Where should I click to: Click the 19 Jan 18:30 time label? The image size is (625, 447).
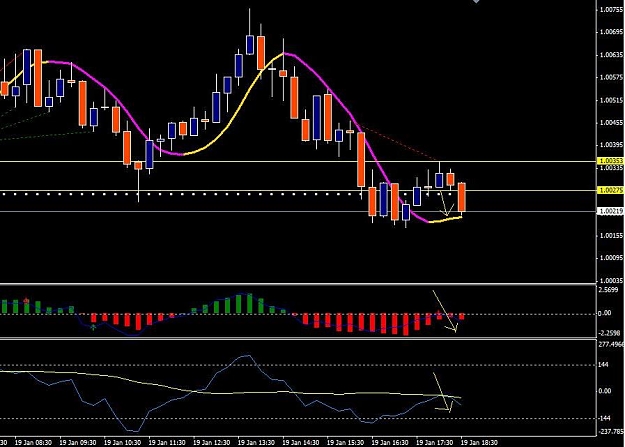tap(479, 443)
